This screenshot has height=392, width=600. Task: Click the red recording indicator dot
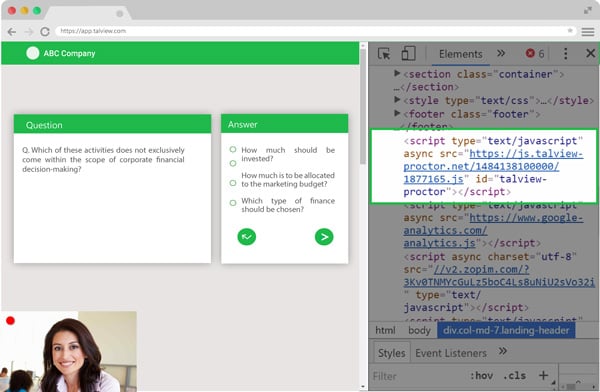pos(10,321)
